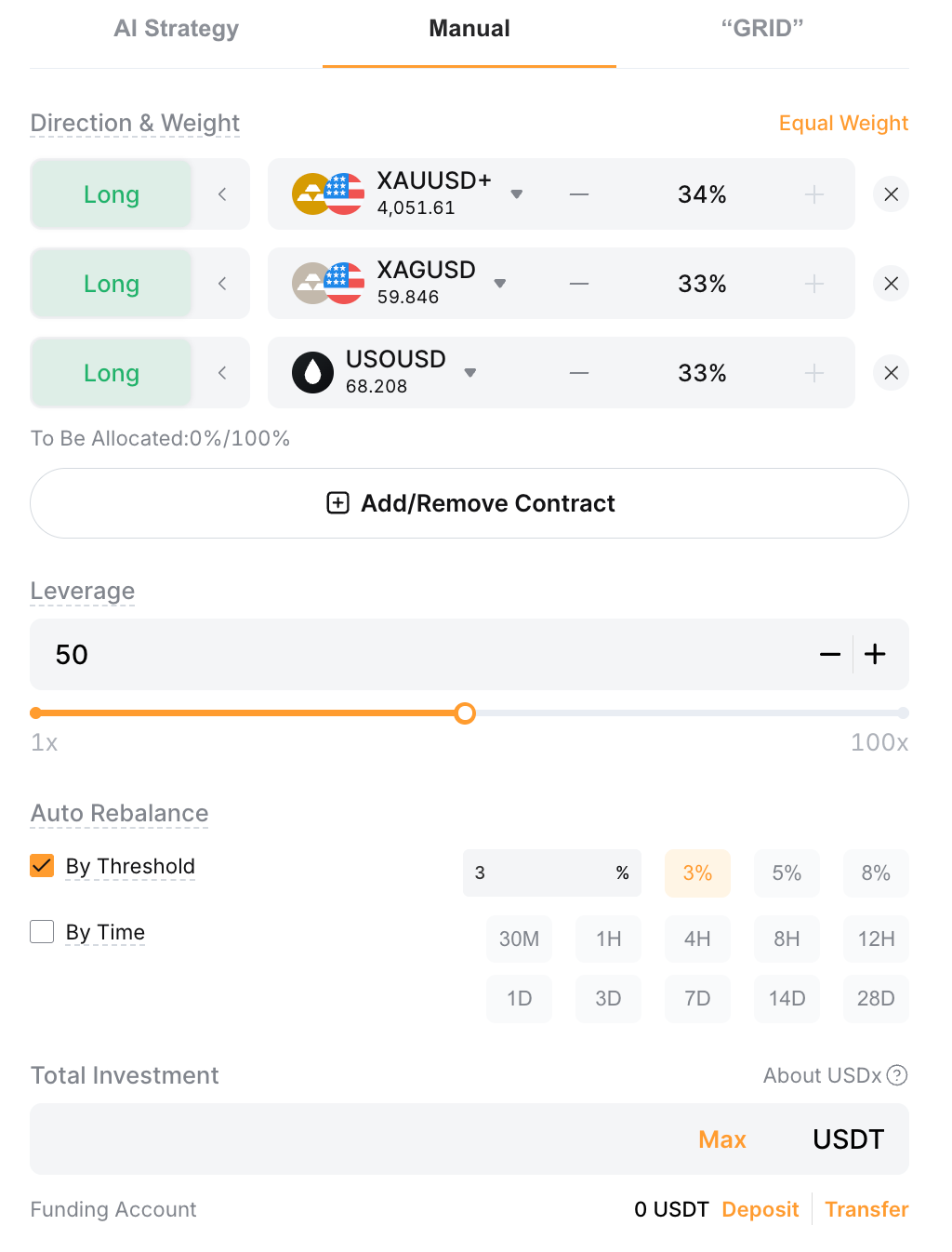Decrease XAUUSD+ weight with minus icon
The image size is (952, 1252).
click(x=579, y=194)
